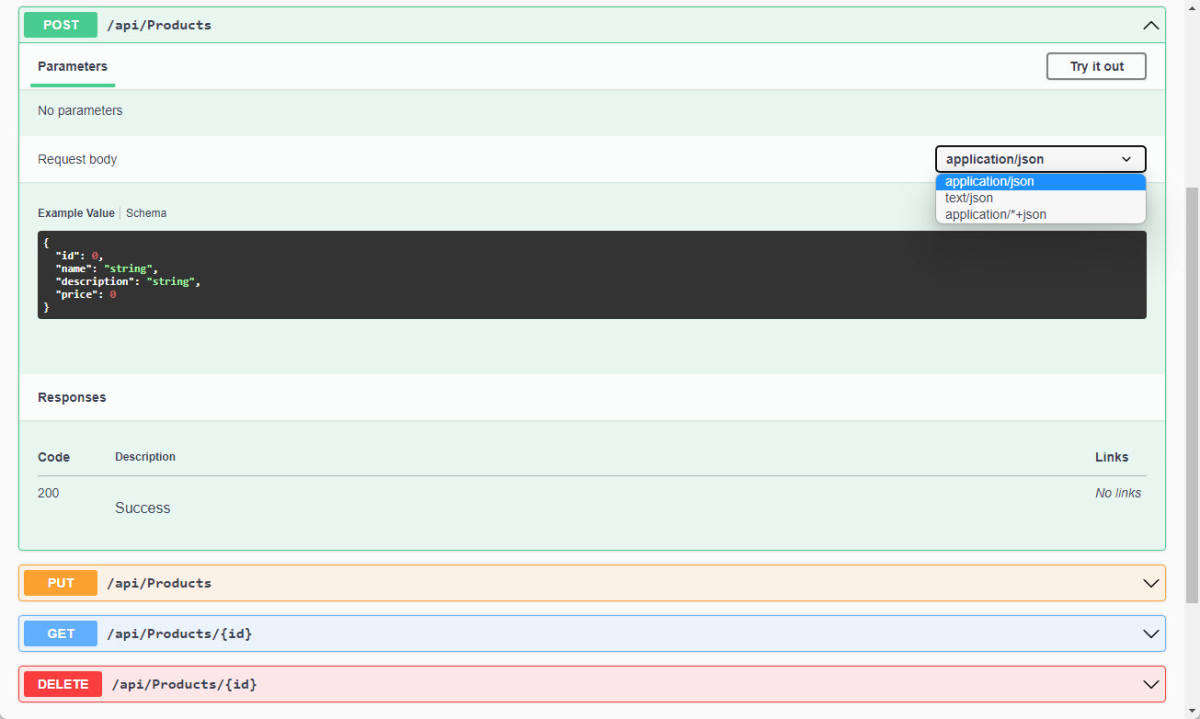
Task: Expand the DELETE /api/Products/{id} operation
Action: click(1149, 684)
